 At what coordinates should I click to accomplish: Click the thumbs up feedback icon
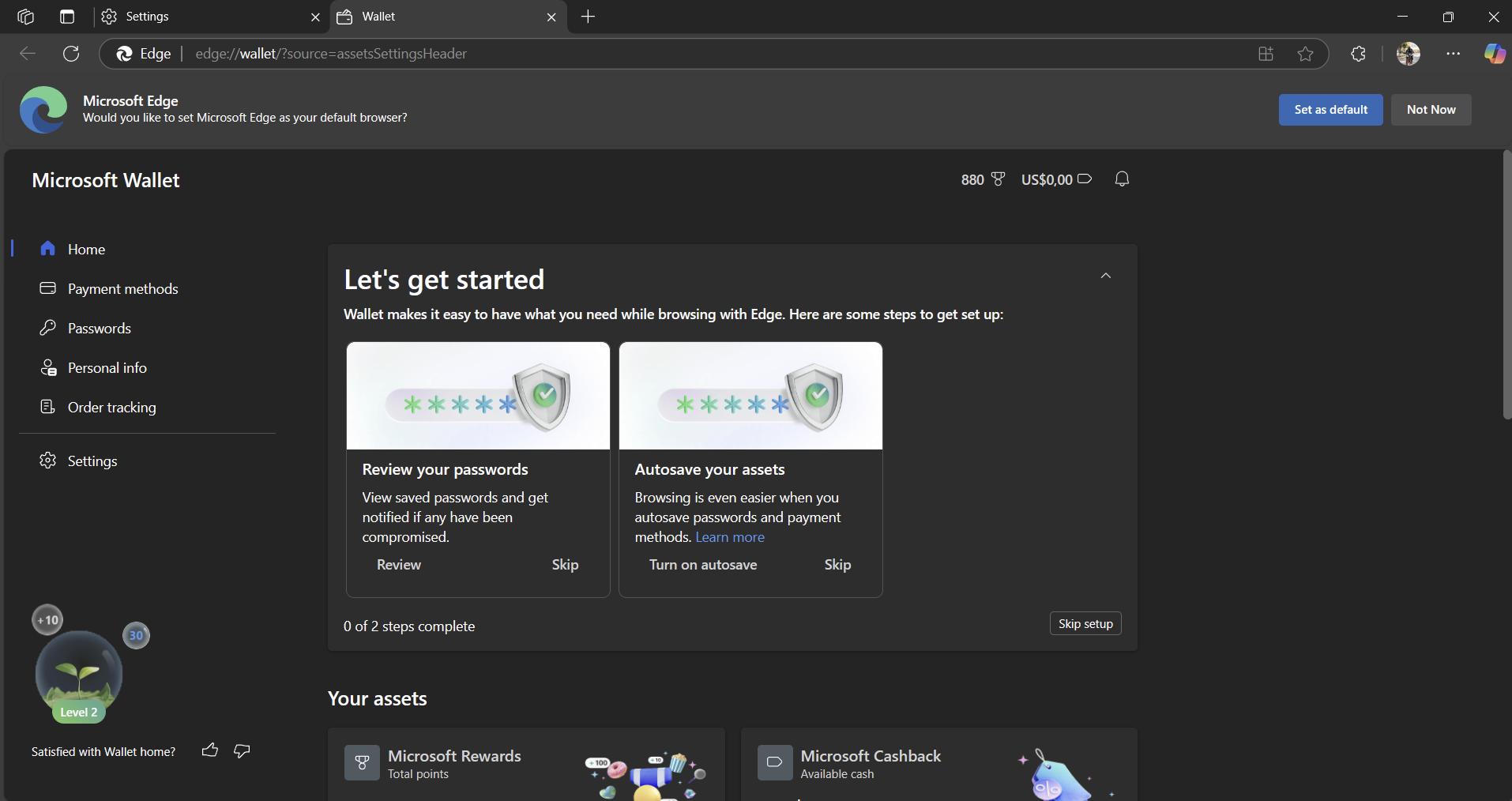click(x=210, y=750)
